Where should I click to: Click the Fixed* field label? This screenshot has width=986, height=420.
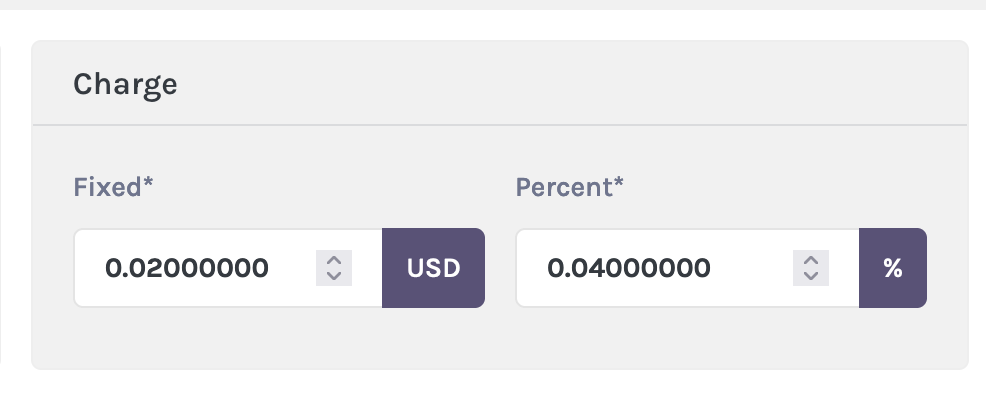pyautogui.click(x=107, y=187)
